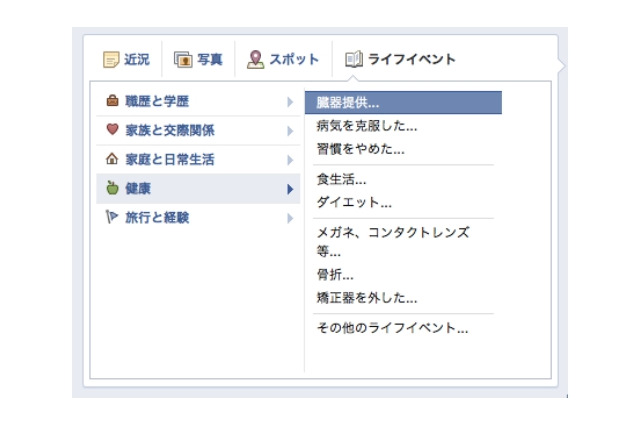Screen dimensions: 640x426
Task: Expand the 家族と交際関係 submenu arrow
Action: pos(290,131)
